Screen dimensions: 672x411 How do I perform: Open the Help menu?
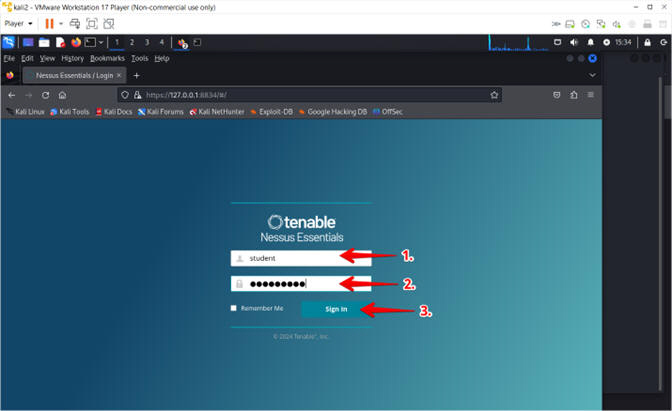pos(162,58)
